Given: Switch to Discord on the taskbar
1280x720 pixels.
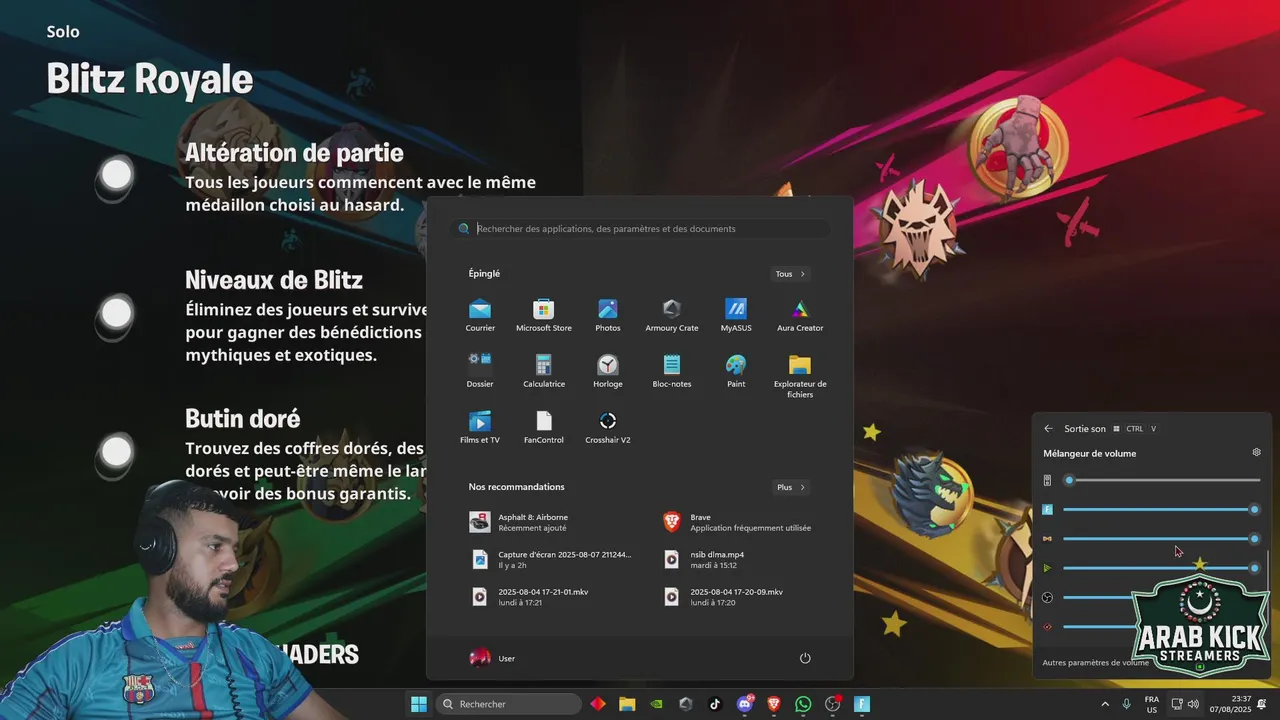Looking at the screenshot, I should pos(745,704).
